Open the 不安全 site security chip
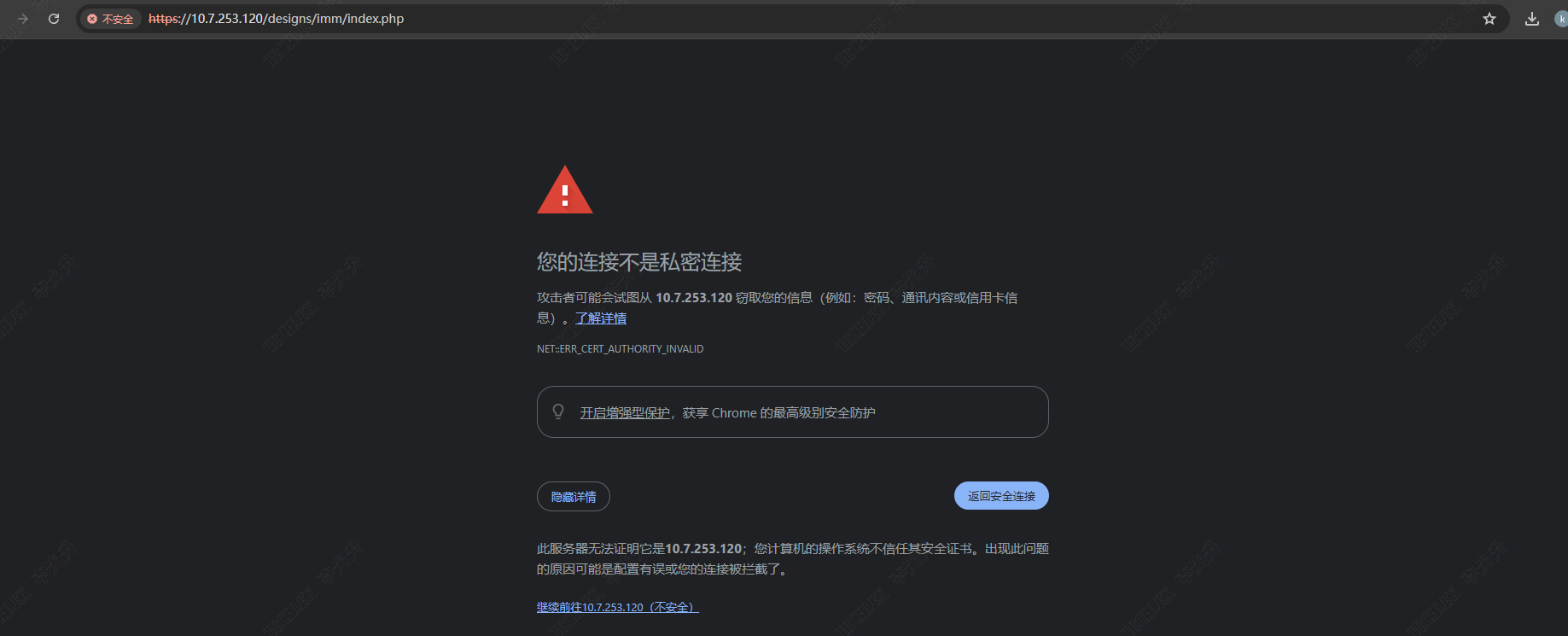 (111, 19)
